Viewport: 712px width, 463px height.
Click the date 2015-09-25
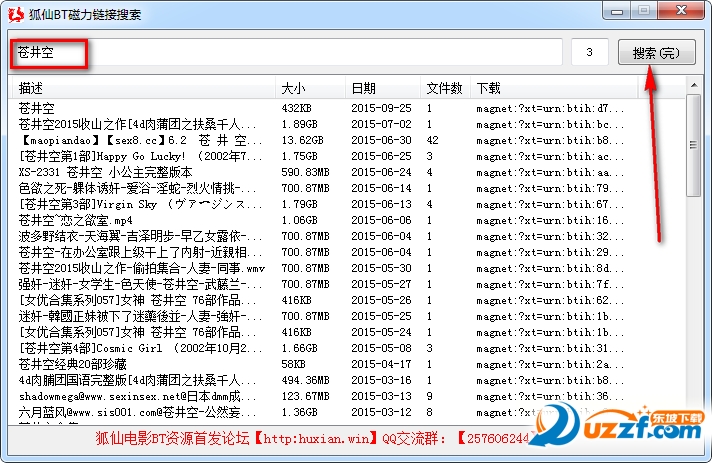(381, 108)
